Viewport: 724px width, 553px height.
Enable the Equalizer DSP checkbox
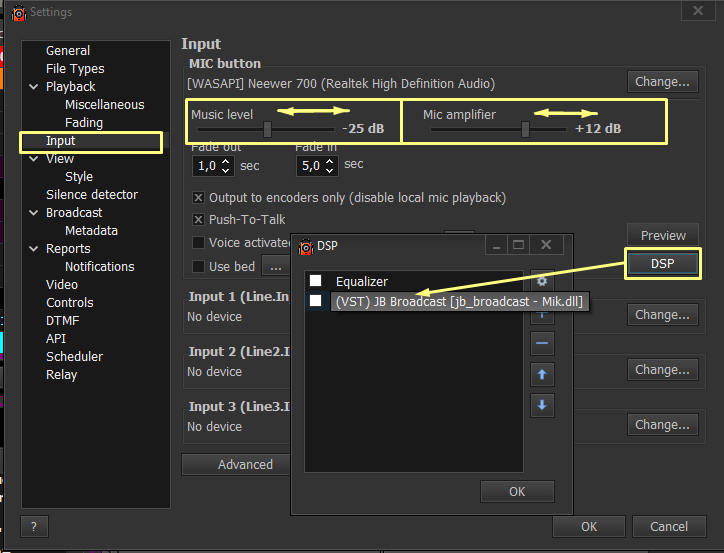(x=316, y=281)
